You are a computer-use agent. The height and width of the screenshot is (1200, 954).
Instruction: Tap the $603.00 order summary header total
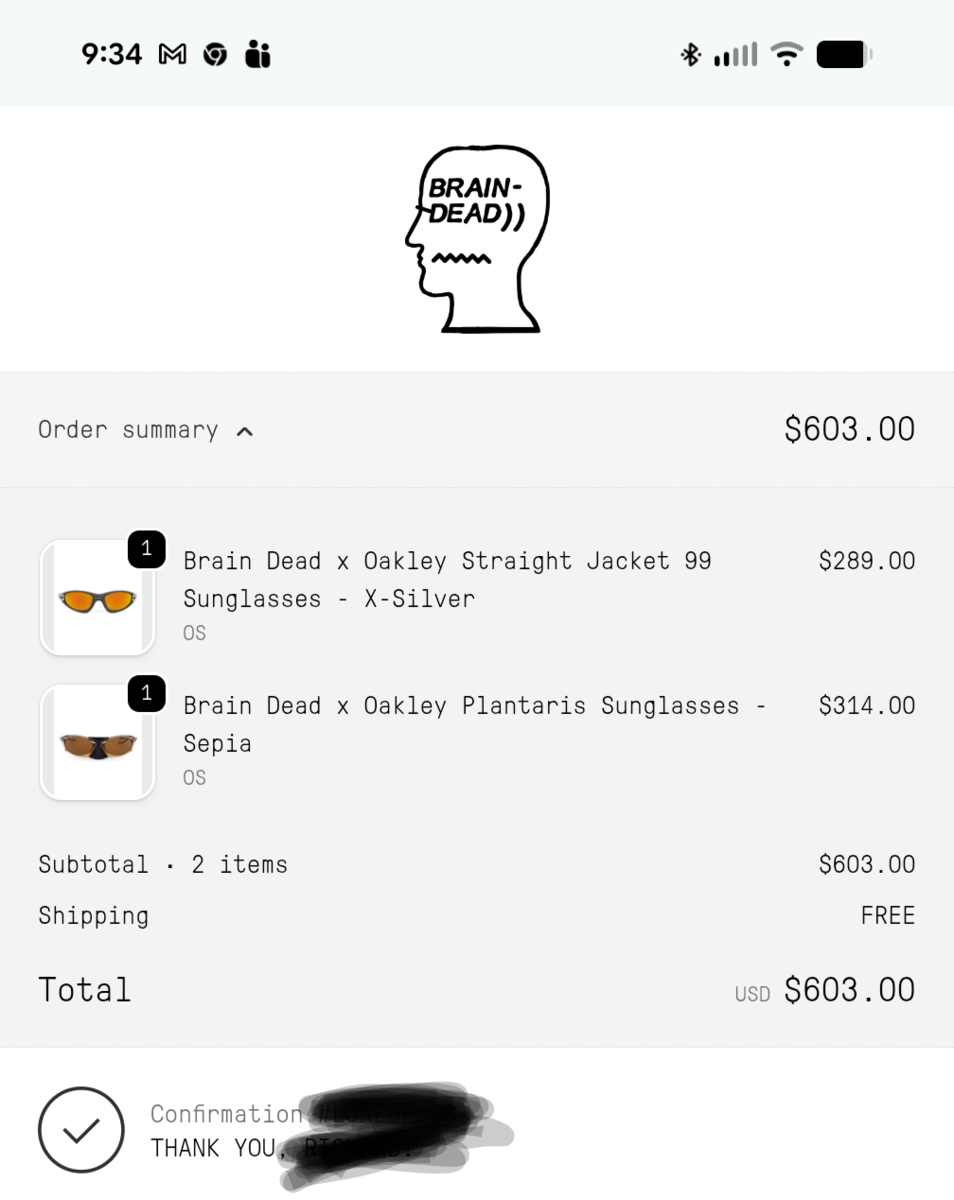[x=849, y=430]
